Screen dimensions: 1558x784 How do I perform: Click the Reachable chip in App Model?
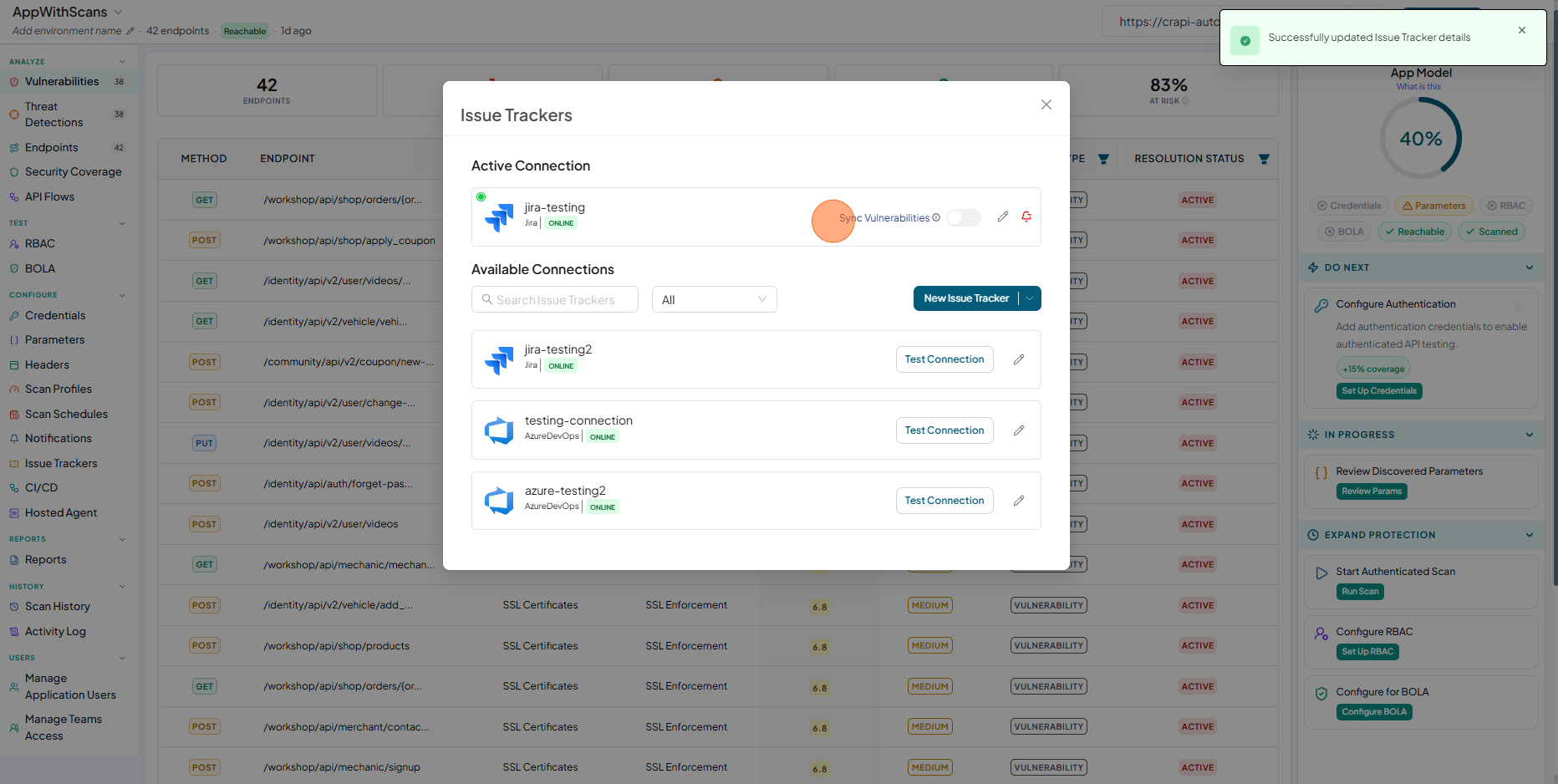[x=1415, y=232]
